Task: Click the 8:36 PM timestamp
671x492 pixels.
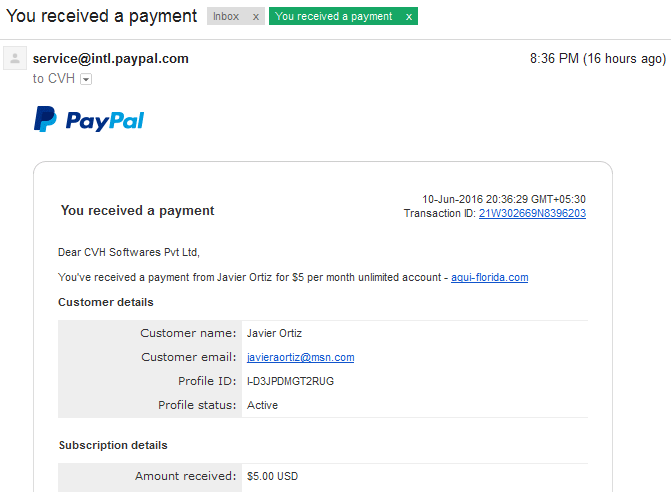Action: click(x=598, y=59)
